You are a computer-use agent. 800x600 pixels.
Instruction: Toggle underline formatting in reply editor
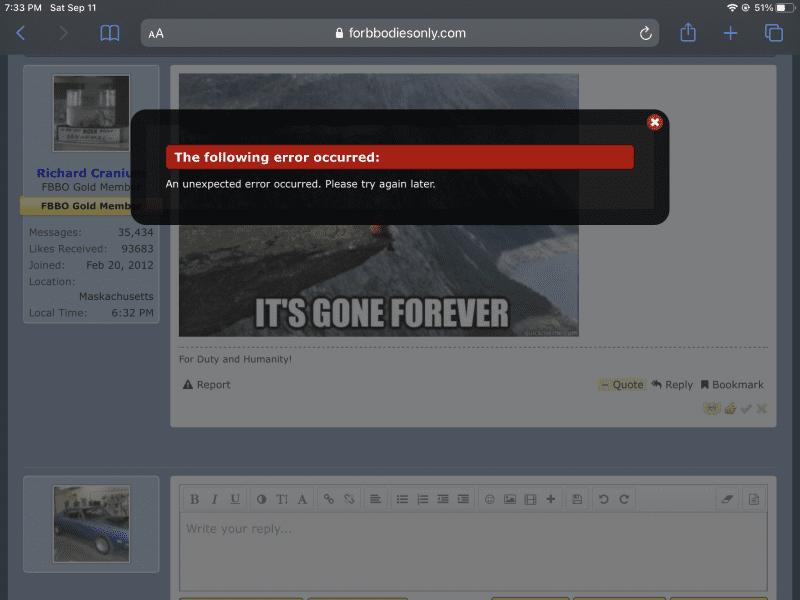[235, 499]
